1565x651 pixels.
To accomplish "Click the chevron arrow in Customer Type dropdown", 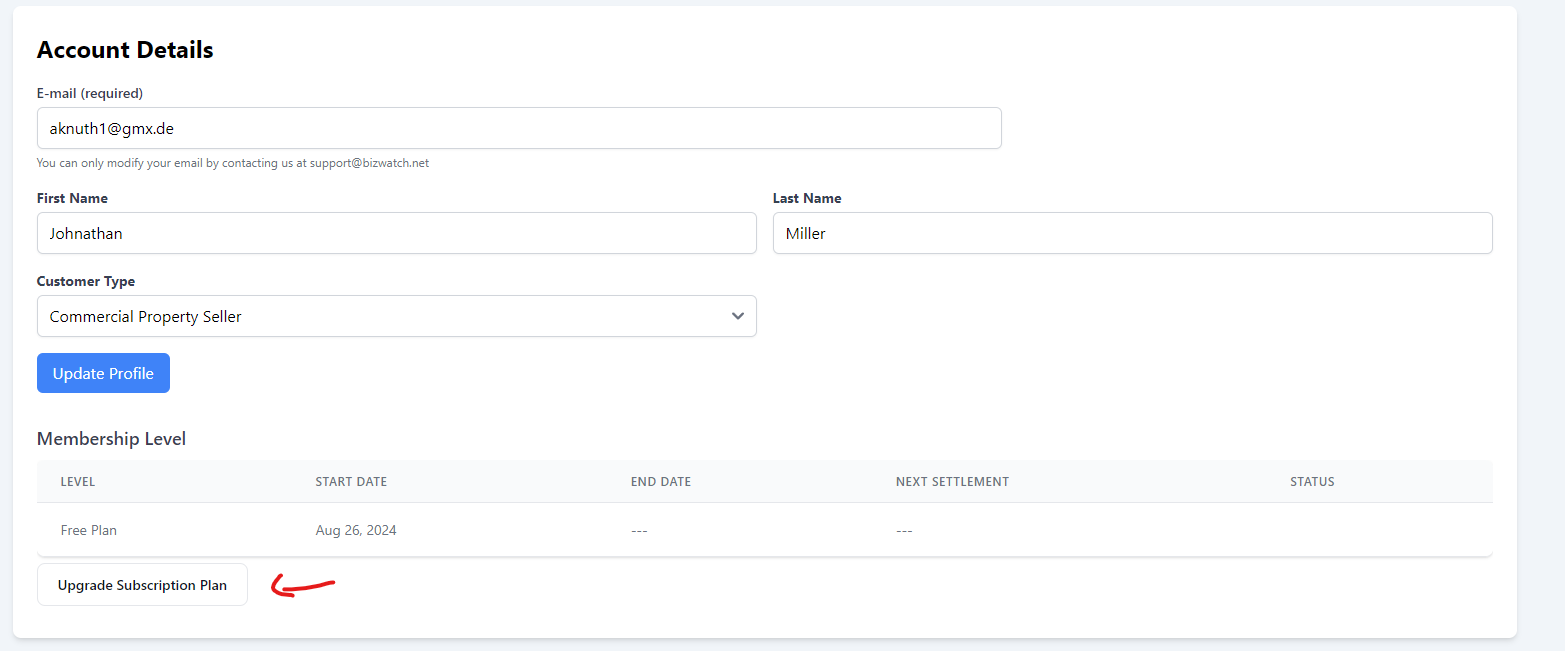I will pyautogui.click(x=737, y=316).
